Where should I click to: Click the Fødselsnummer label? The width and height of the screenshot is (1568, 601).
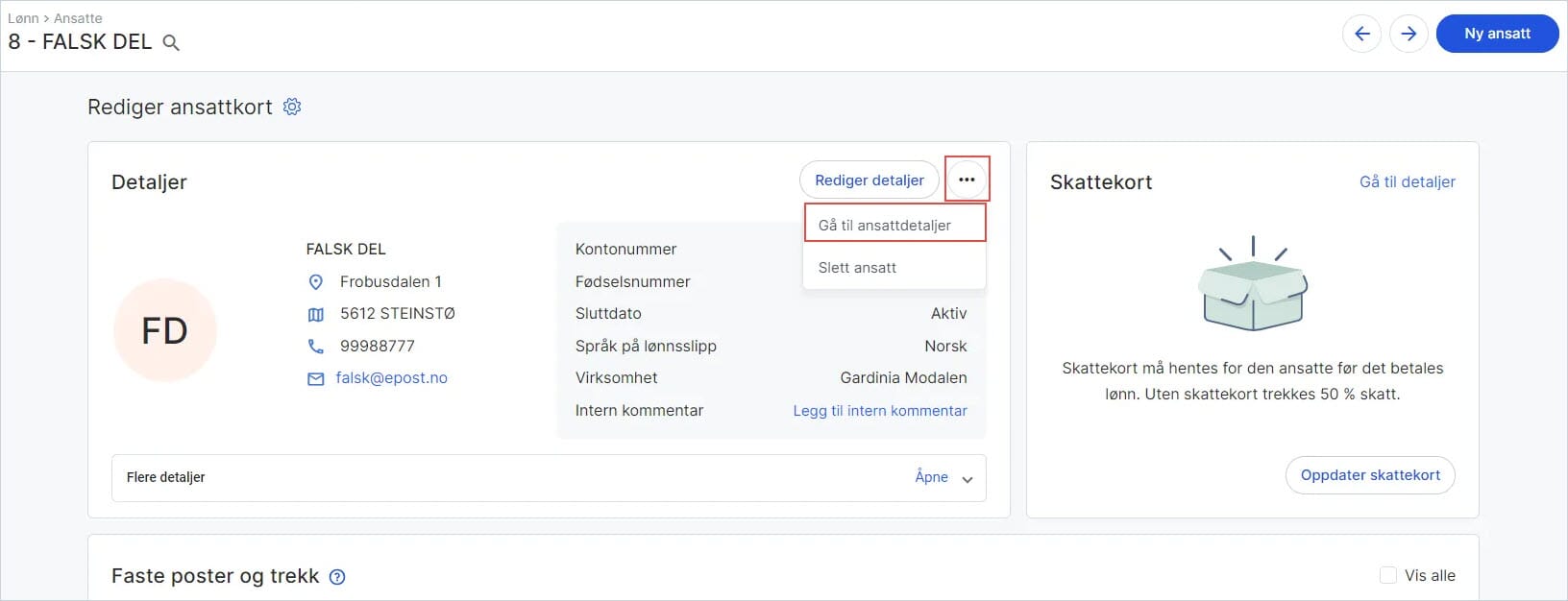(632, 281)
